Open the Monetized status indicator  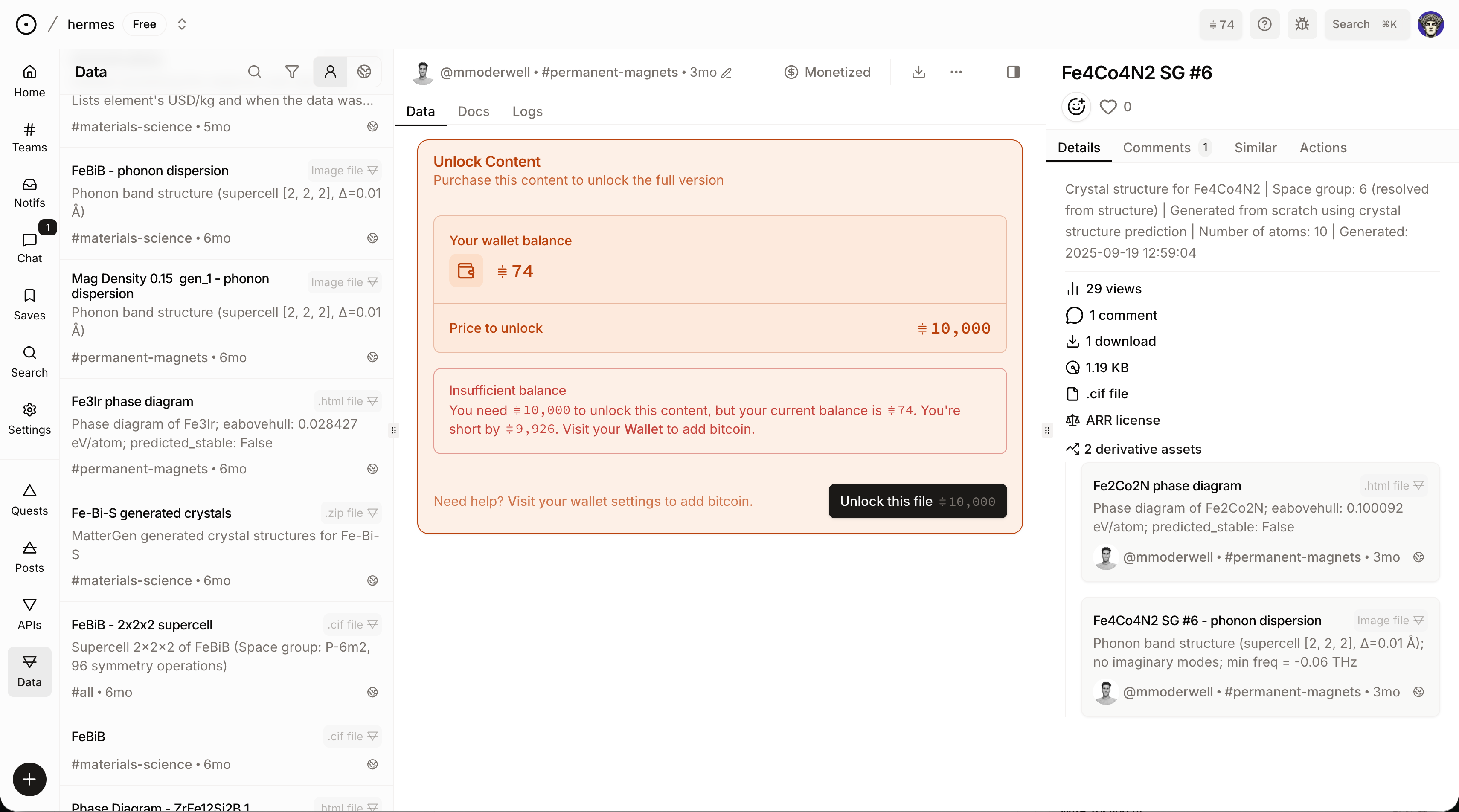(x=828, y=72)
